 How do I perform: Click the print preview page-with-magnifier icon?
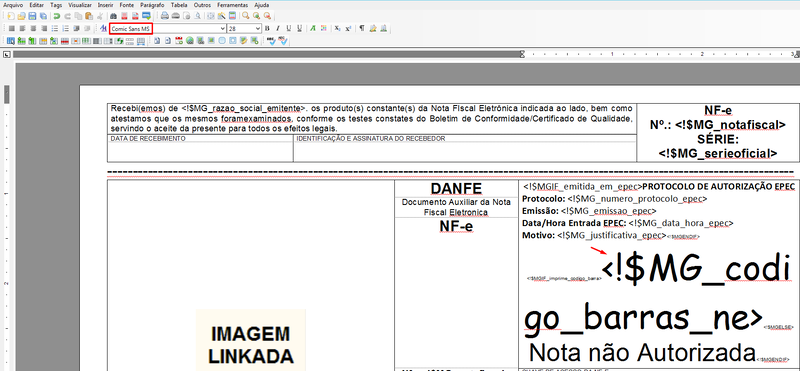tap(197, 16)
